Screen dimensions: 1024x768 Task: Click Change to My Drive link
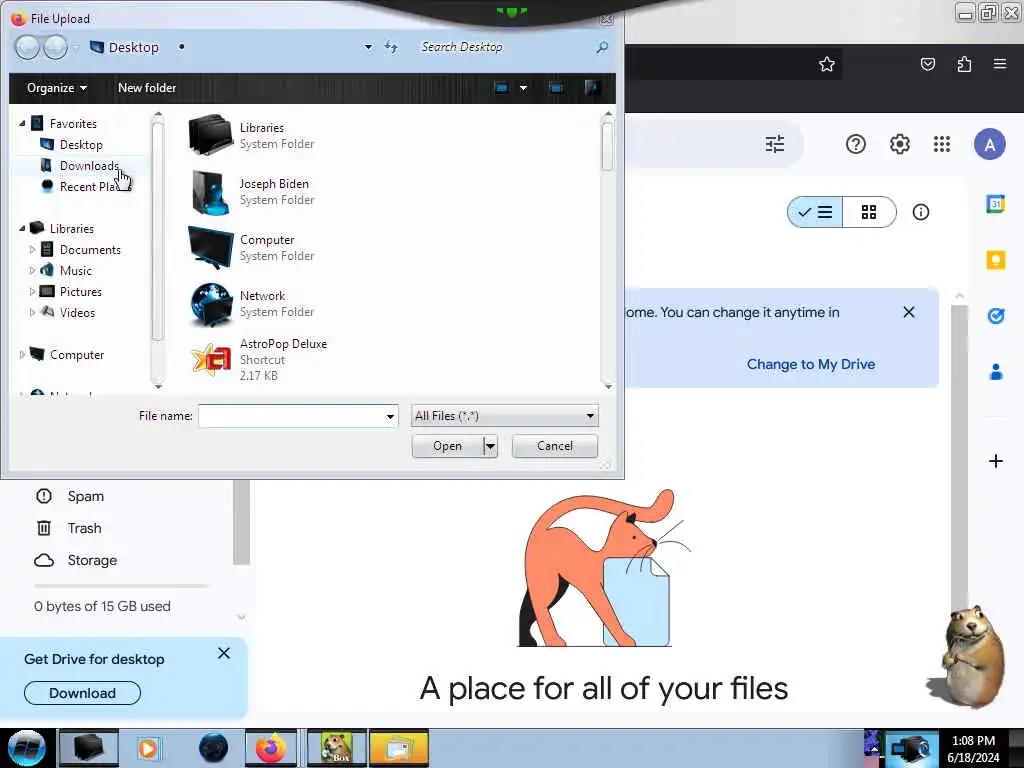810,364
